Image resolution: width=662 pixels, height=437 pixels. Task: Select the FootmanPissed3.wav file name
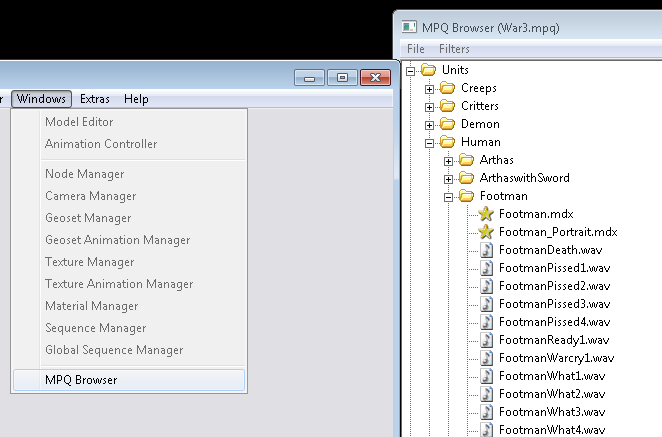[554, 304]
